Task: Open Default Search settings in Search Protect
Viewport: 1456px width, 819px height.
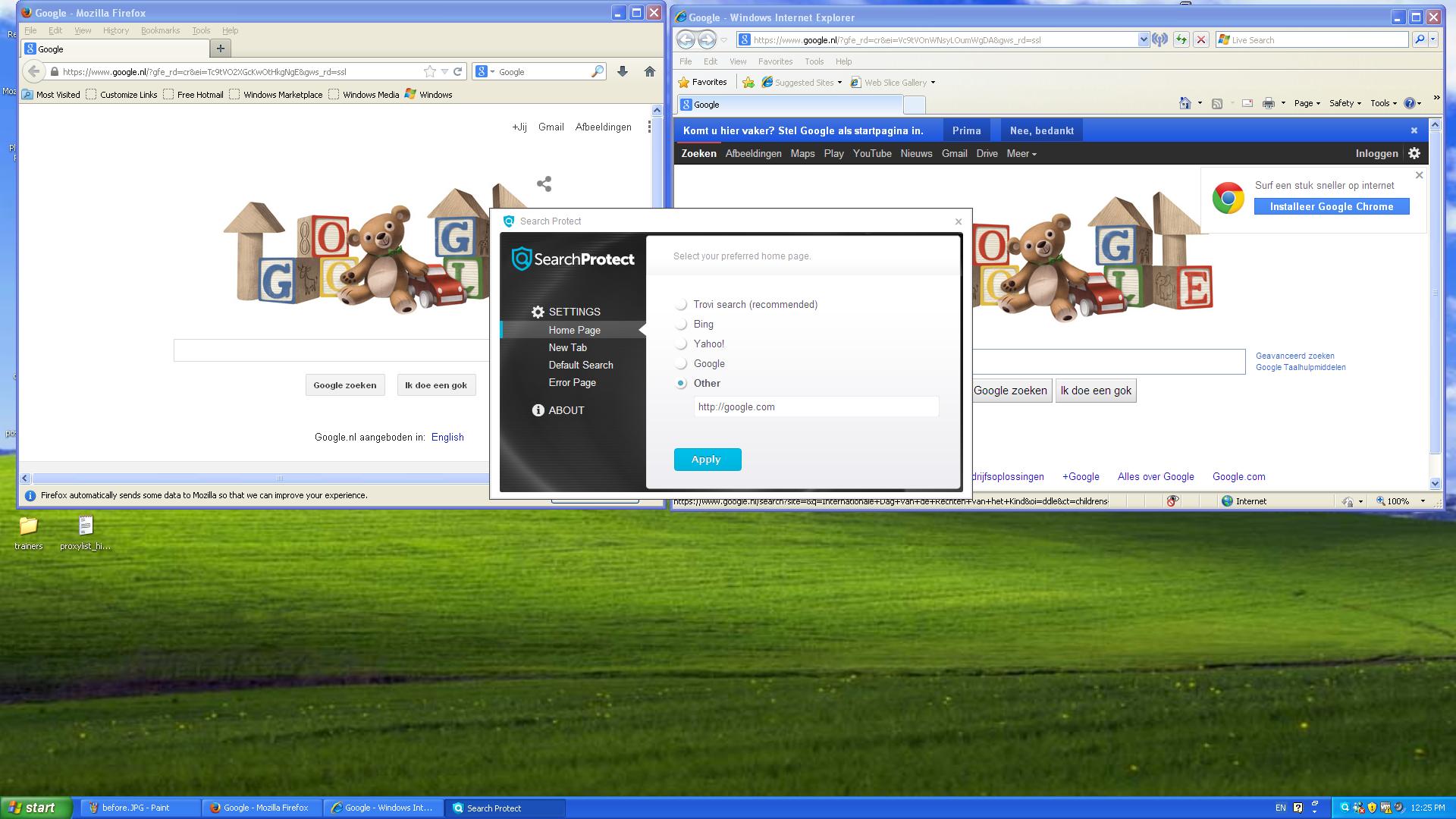Action: [581, 365]
